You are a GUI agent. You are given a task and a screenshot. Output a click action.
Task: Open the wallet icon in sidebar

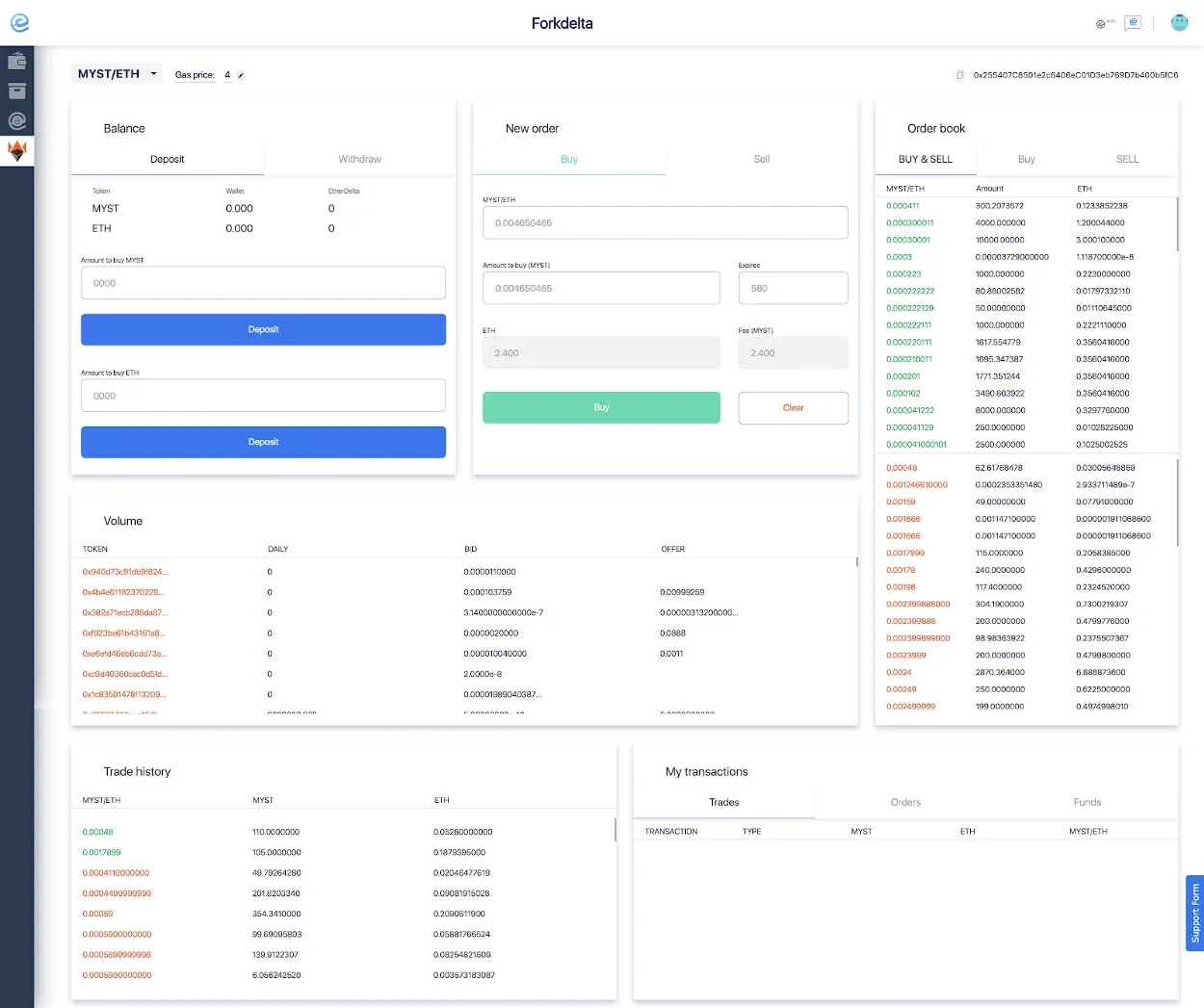[x=17, y=62]
